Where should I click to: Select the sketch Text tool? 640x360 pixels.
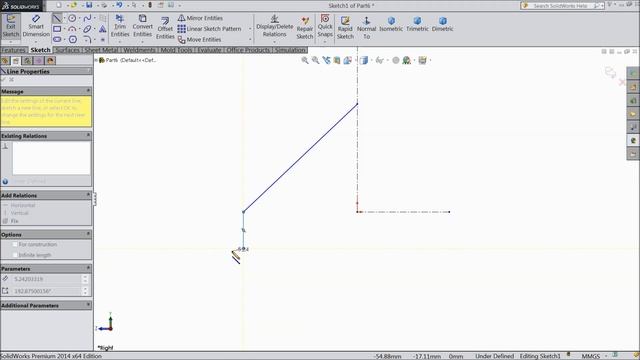(102, 29)
